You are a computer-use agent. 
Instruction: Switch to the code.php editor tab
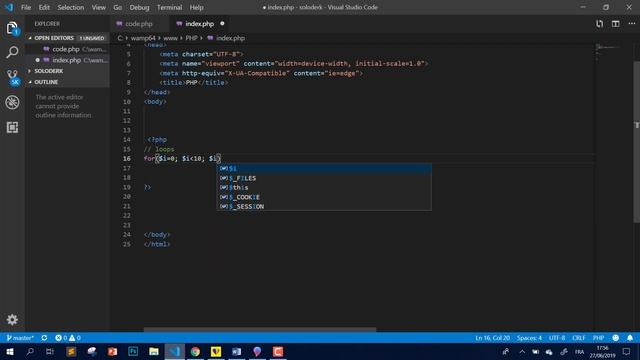pos(139,24)
